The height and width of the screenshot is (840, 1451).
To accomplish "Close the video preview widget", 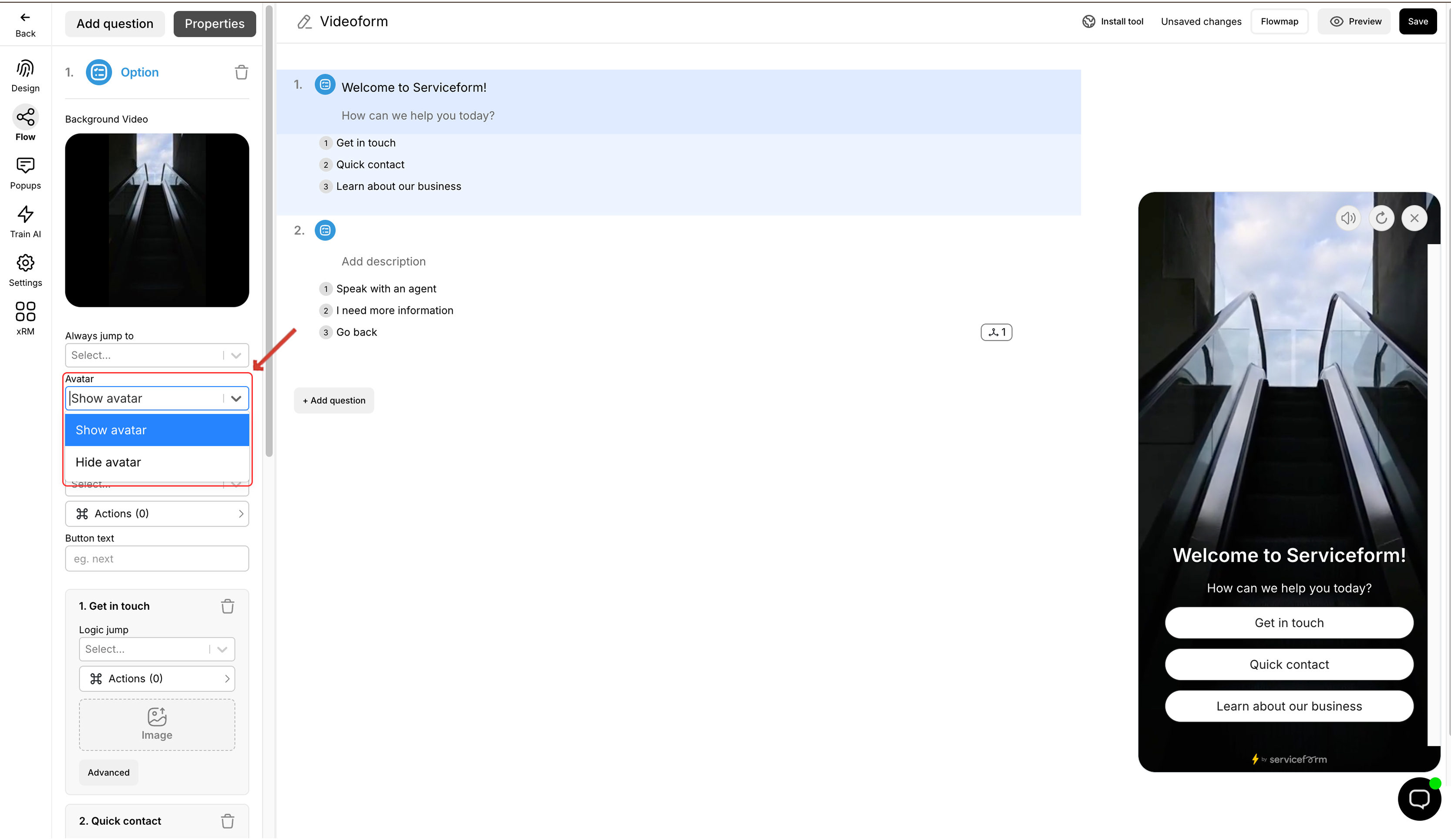I will (x=1414, y=218).
